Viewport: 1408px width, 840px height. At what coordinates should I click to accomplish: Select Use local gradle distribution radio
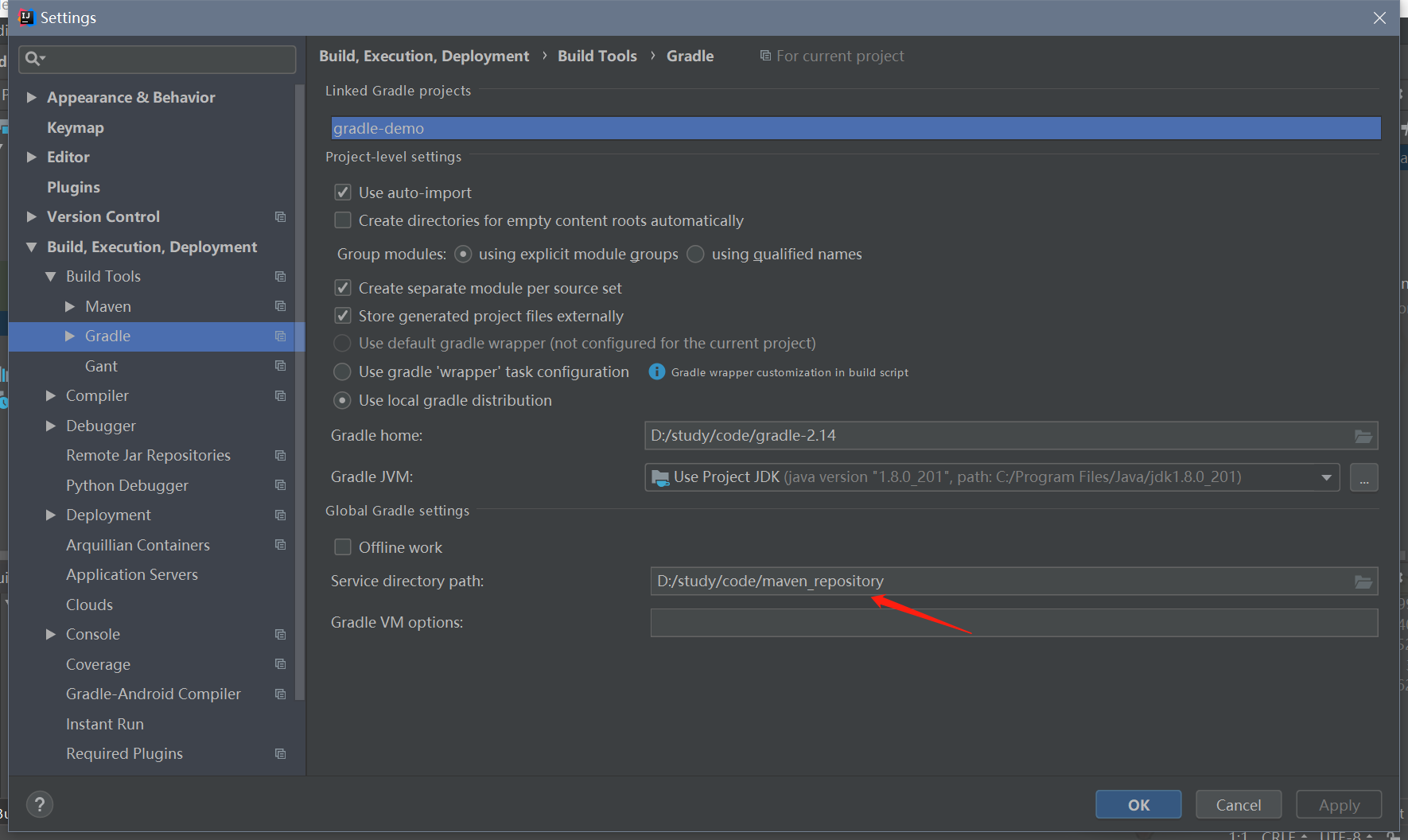(342, 400)
